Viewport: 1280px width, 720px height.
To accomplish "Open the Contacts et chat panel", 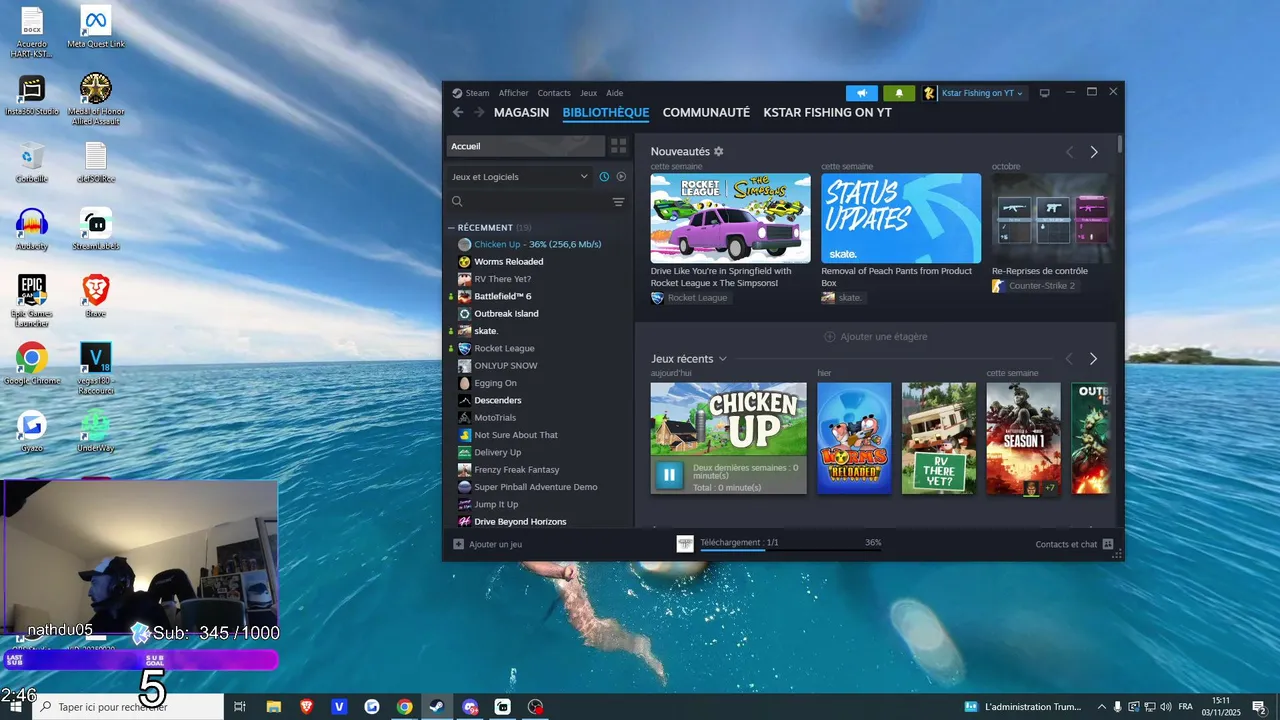I will click(x=1074, y=544).
